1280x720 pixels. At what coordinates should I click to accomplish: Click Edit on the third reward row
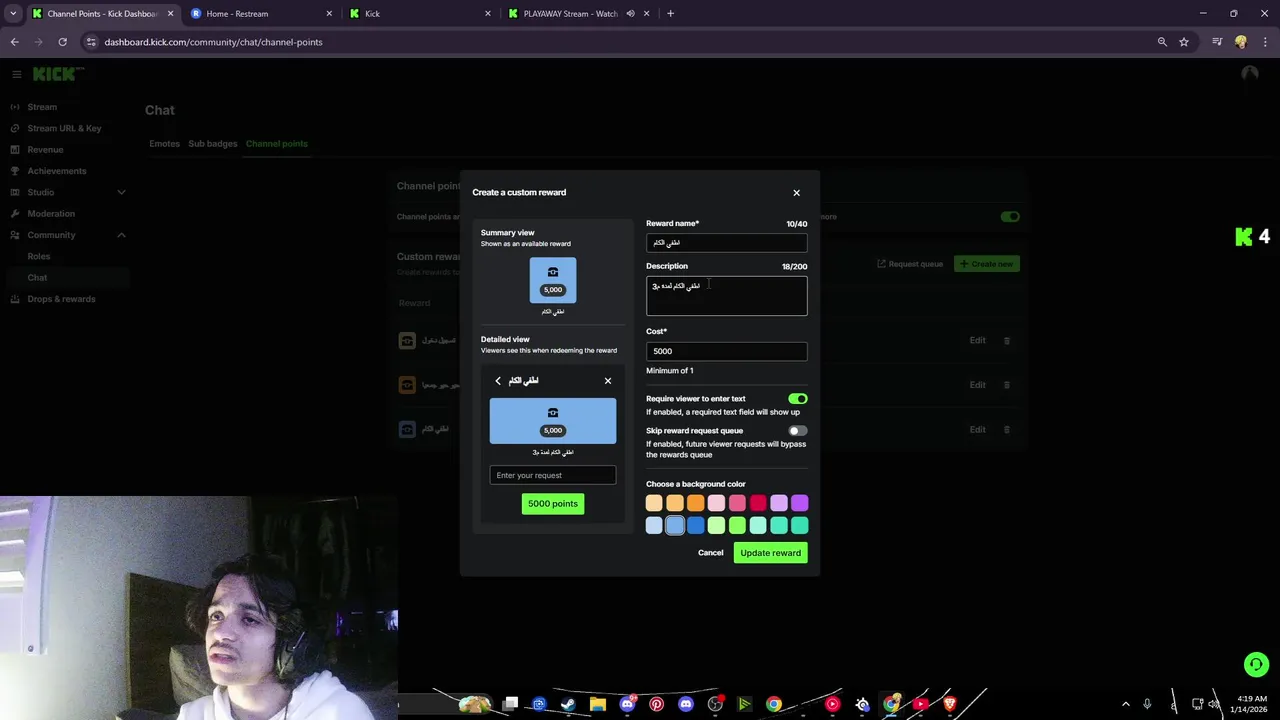coord(978,430)
